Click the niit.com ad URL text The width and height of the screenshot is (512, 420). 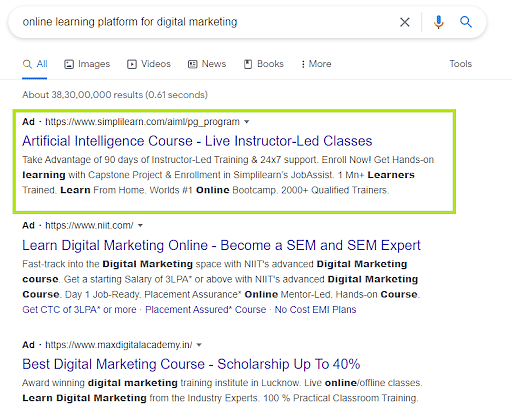click(89, 226)
